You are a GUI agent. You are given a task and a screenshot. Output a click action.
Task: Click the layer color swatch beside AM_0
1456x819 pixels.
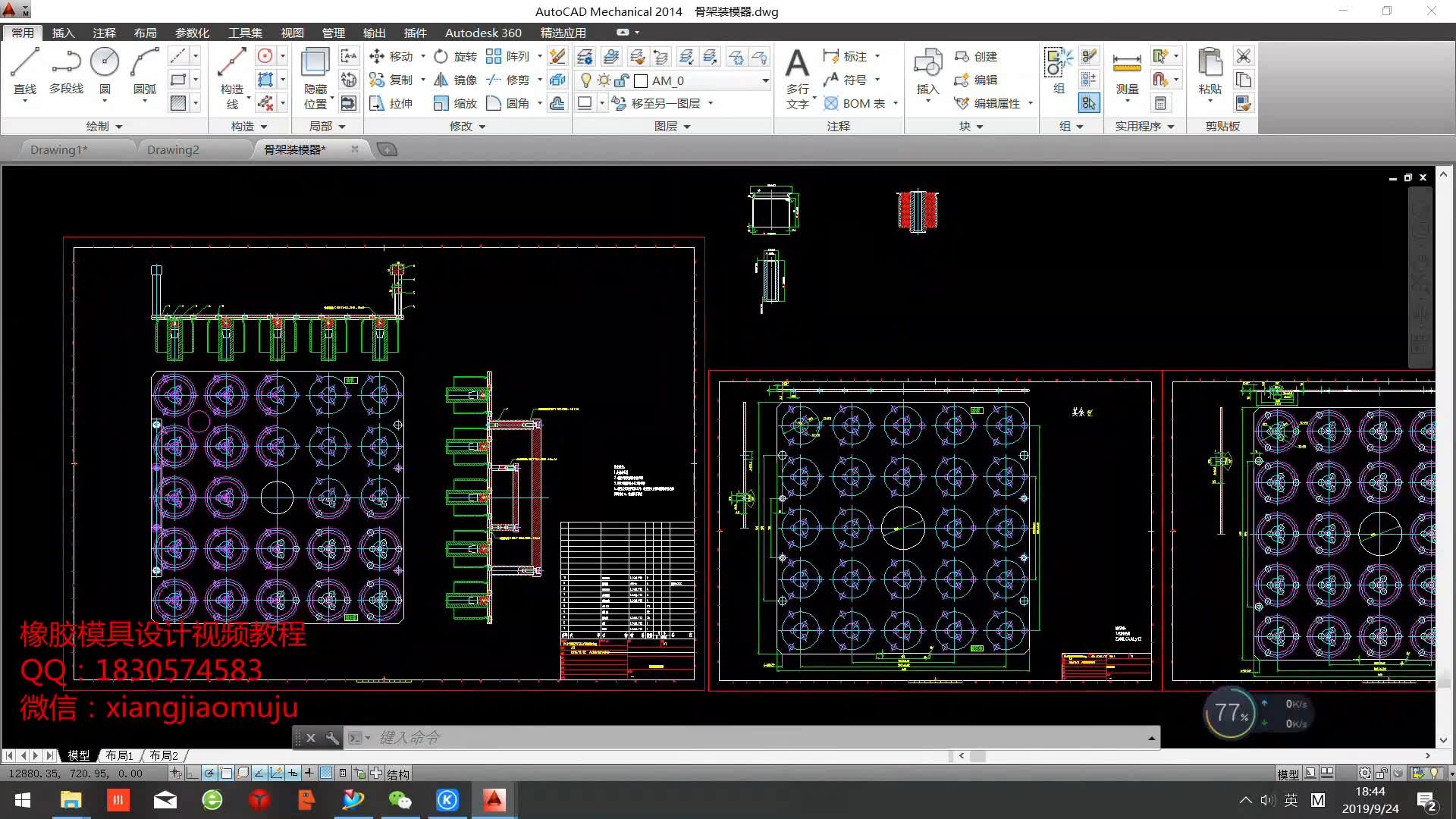coord(641,80)
